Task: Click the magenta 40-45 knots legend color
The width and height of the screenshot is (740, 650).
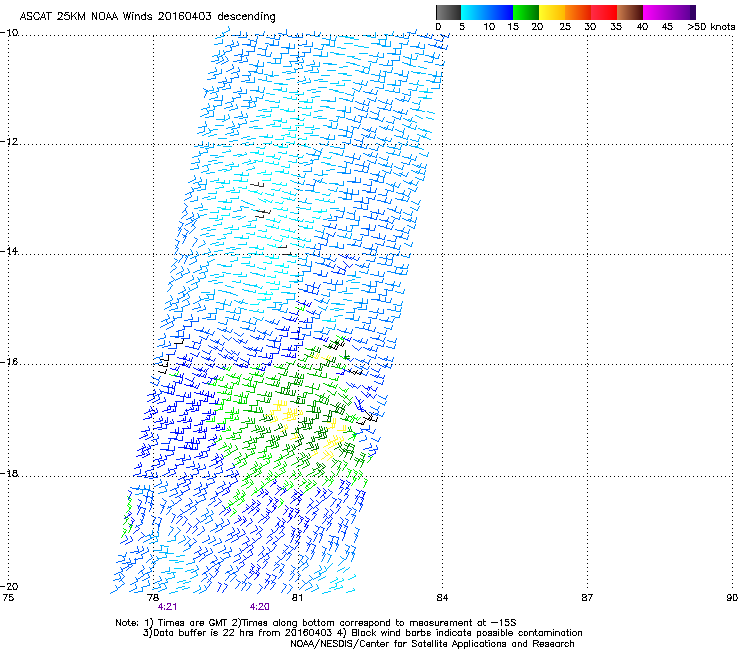Action: click(x=656, y=12)
